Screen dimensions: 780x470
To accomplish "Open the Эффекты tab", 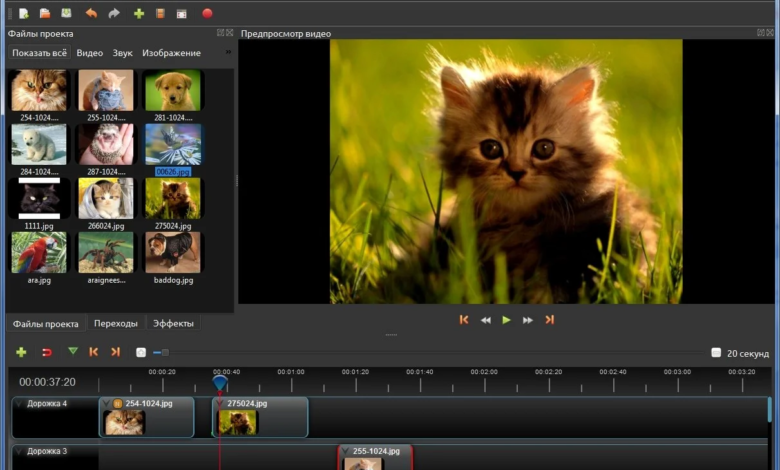I will 173,324.
